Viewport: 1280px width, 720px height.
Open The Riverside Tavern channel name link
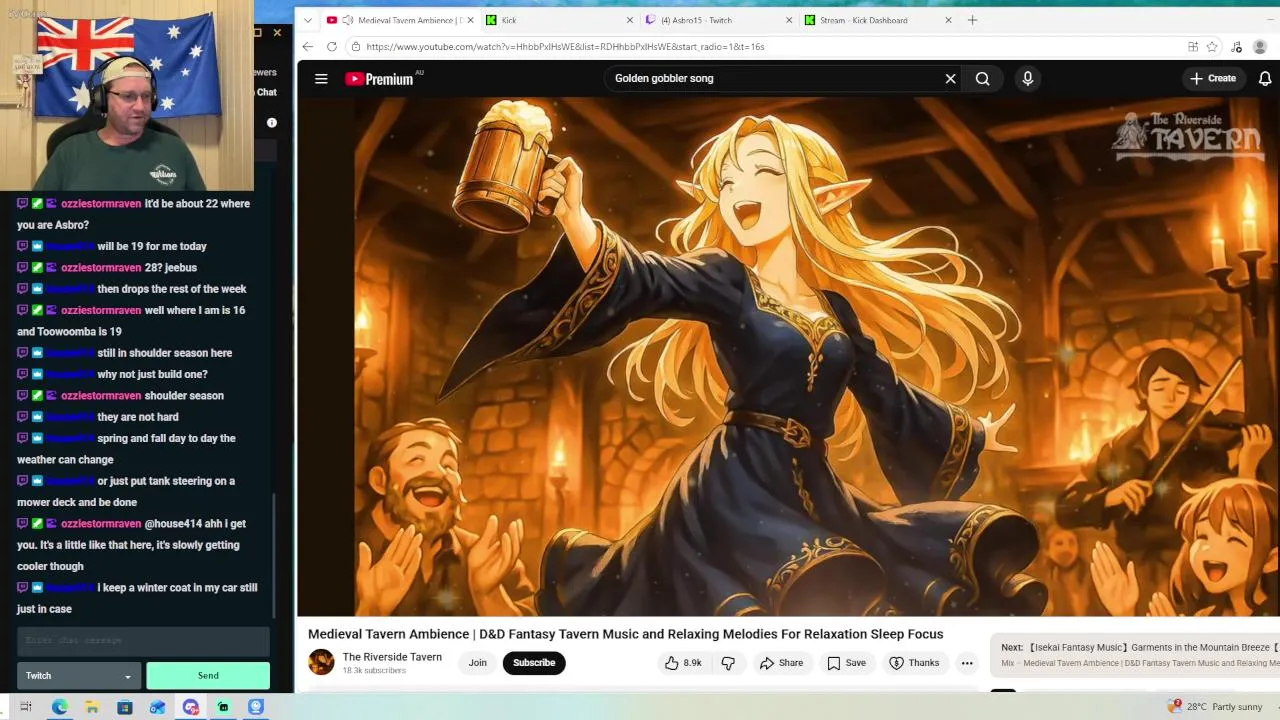pos(392,657)
